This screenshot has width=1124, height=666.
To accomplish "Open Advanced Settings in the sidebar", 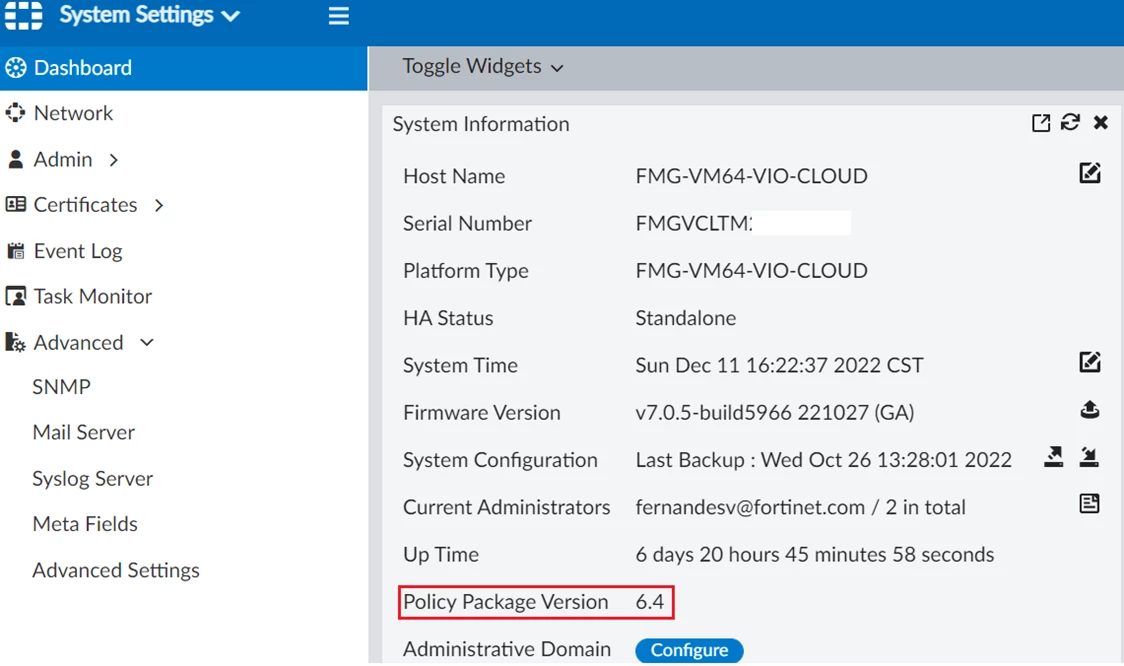I will 116,570.
